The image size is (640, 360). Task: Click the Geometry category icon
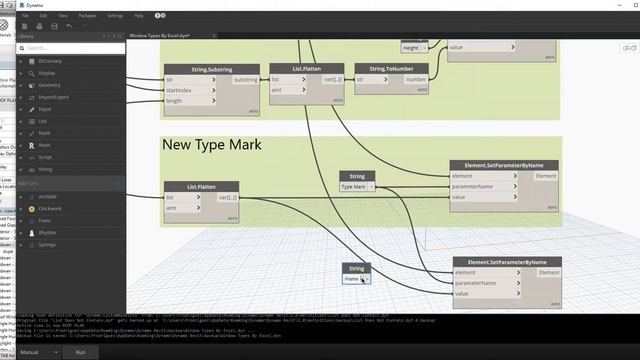31,85
